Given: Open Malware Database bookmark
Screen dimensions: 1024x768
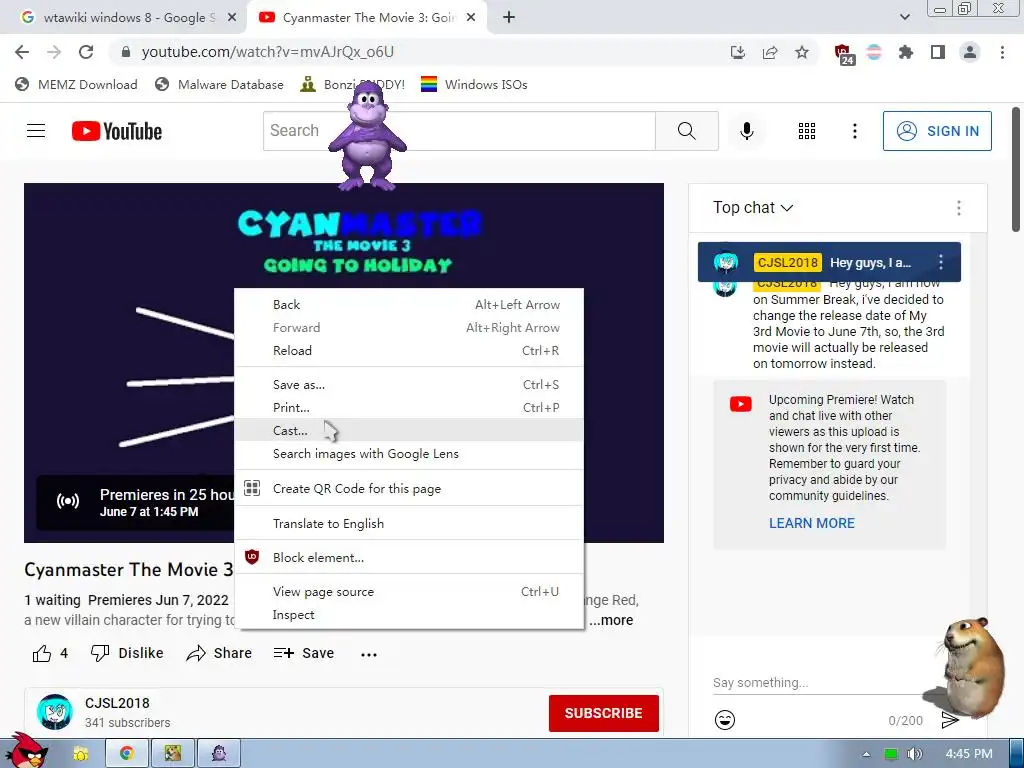Looking at the screenshot, I should (x=219, y=84).
